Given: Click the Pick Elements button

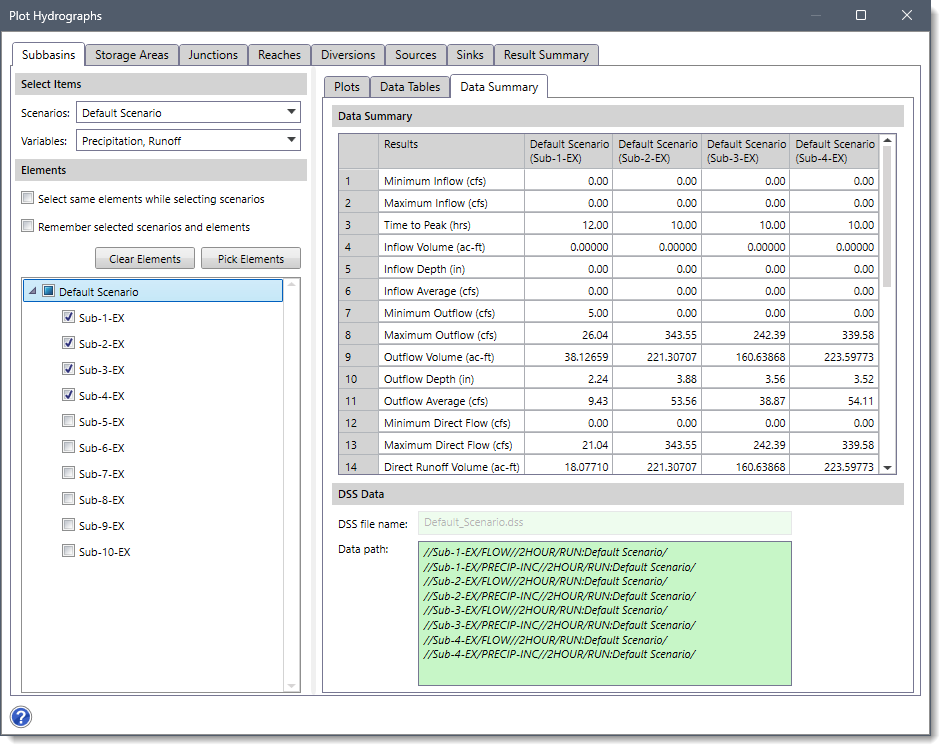Looking at the screenshot, I should (251, 259).
